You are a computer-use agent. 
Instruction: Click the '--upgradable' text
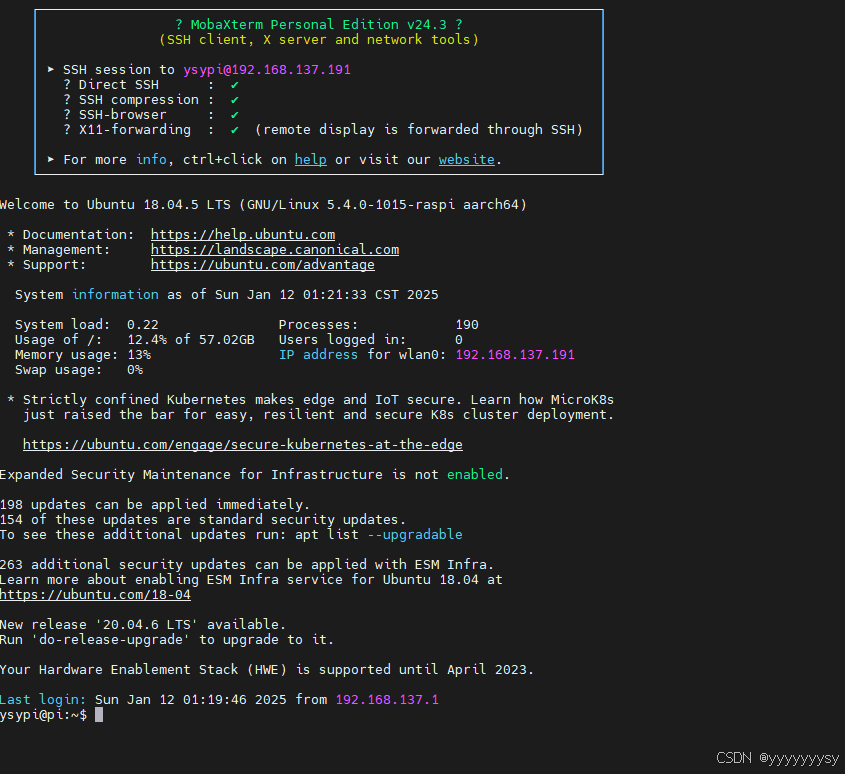415,535
